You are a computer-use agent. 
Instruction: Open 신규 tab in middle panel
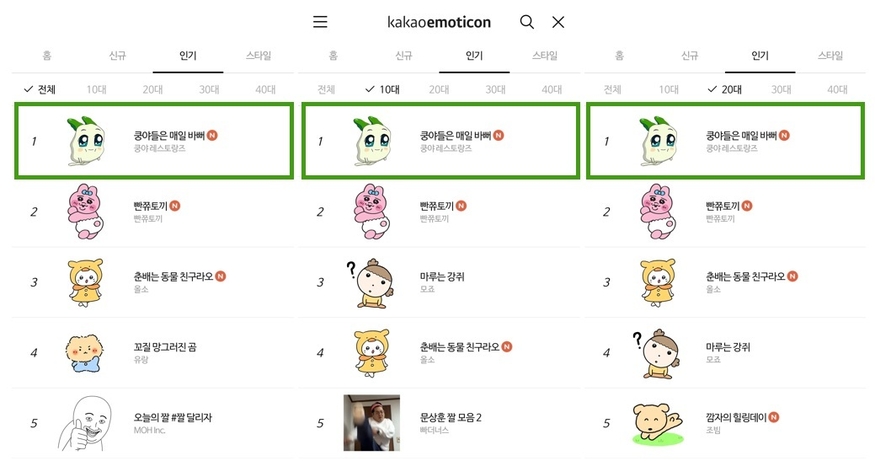pyautogui.click(x=404, y=56)
